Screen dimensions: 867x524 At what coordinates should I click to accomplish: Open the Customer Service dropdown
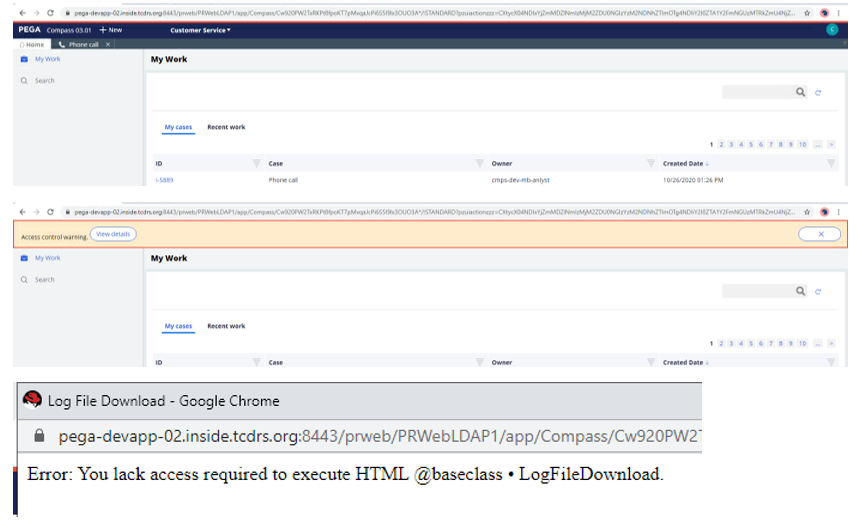200,30
